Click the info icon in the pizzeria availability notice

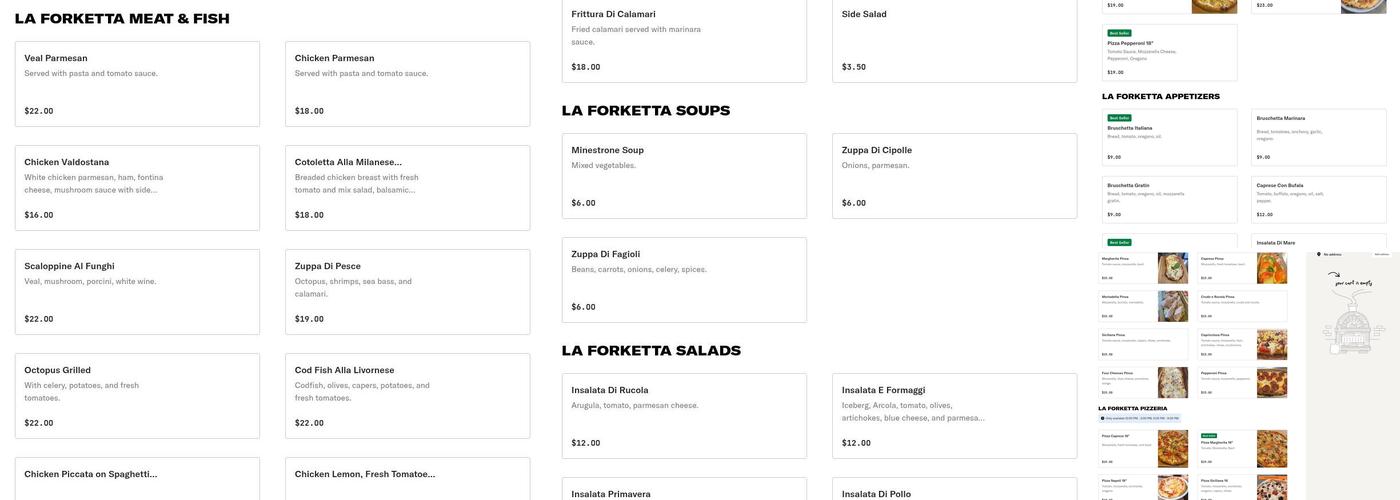point(1102,418)
